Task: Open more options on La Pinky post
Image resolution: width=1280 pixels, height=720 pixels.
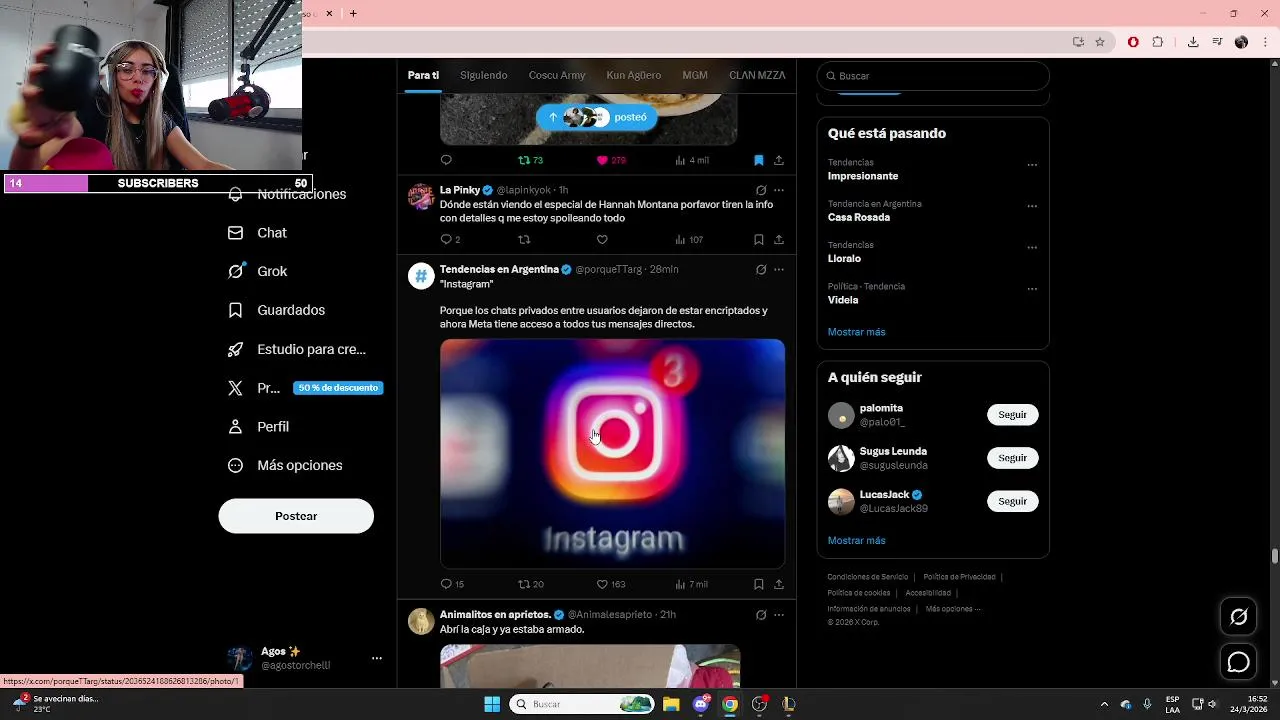Action: coord(779,190)
